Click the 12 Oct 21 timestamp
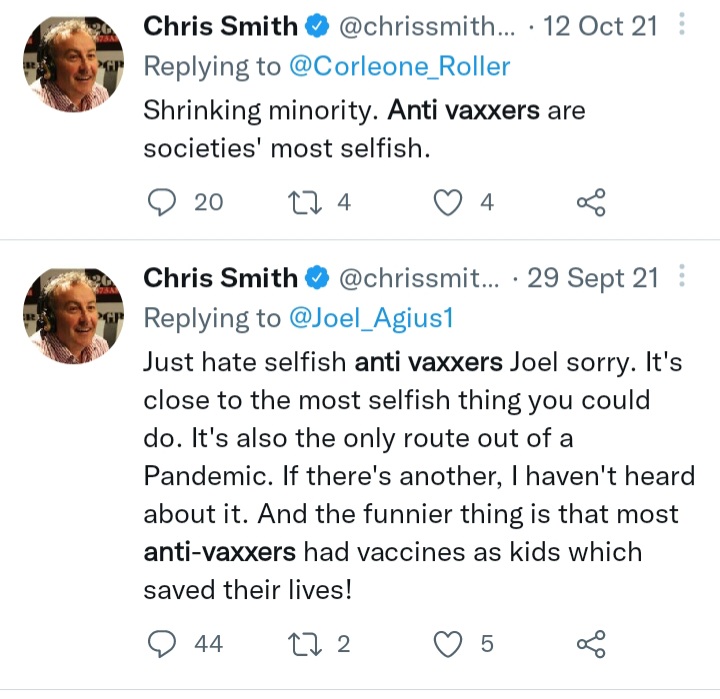 coord(600,27)
